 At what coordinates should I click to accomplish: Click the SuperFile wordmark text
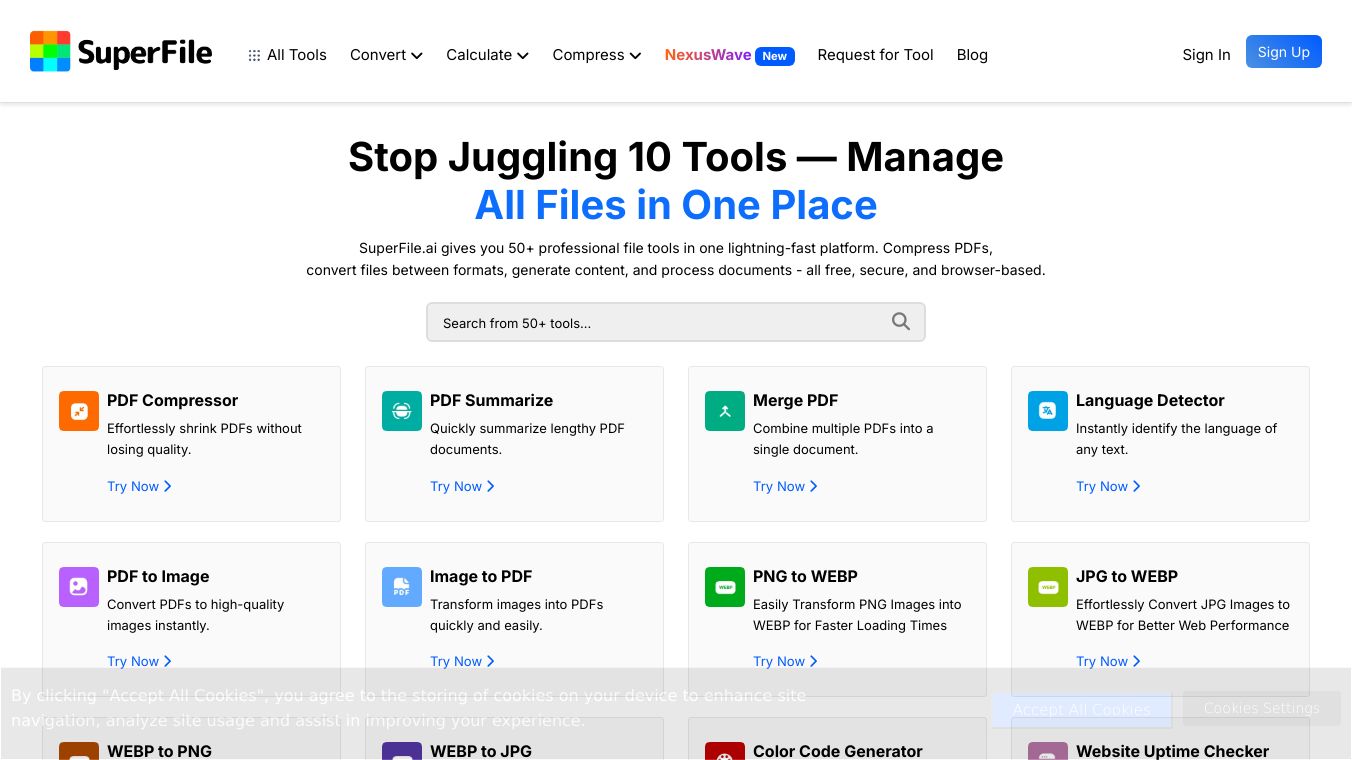point(145,52)
